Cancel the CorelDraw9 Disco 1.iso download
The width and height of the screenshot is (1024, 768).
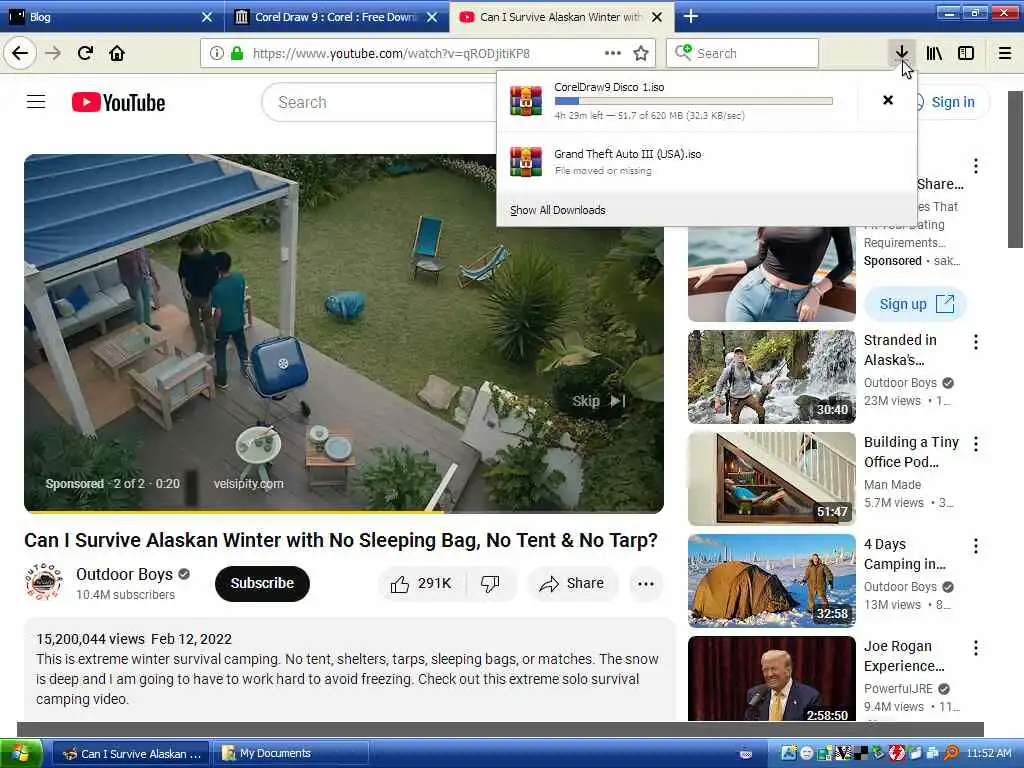pyautogui.click(x=888, y=100)
